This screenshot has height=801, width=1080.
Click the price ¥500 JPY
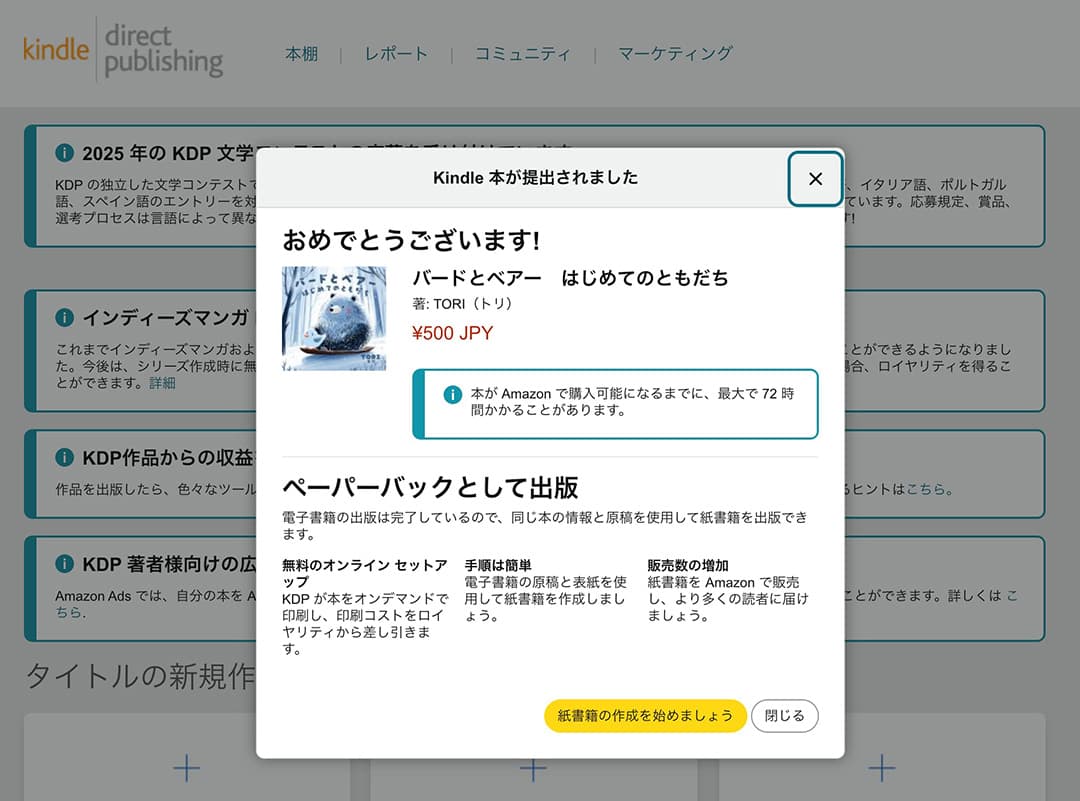pyautogui.click(x=453, y=333)
